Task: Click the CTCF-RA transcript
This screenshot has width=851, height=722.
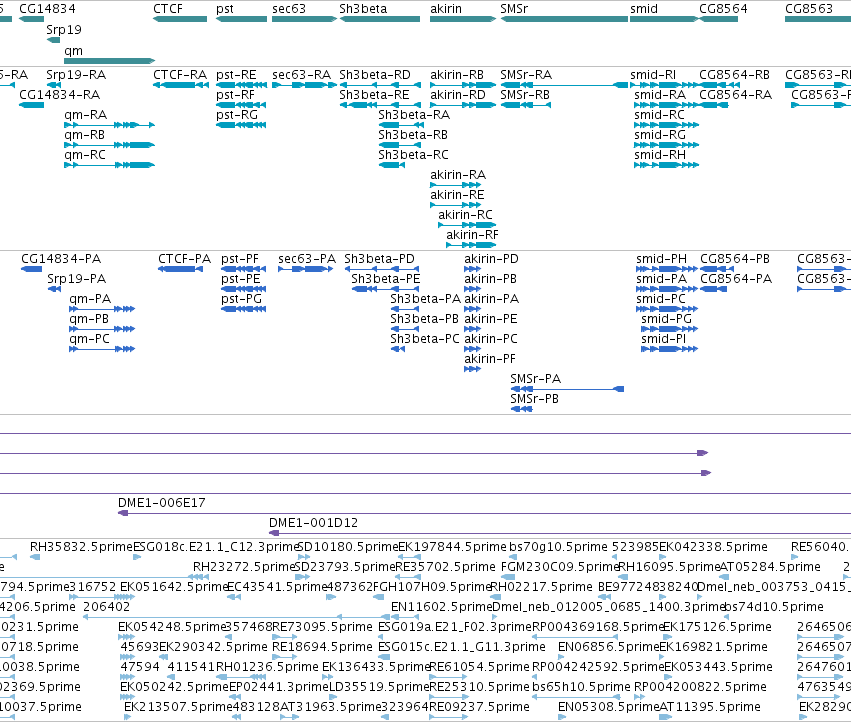Action: [181, 85]
